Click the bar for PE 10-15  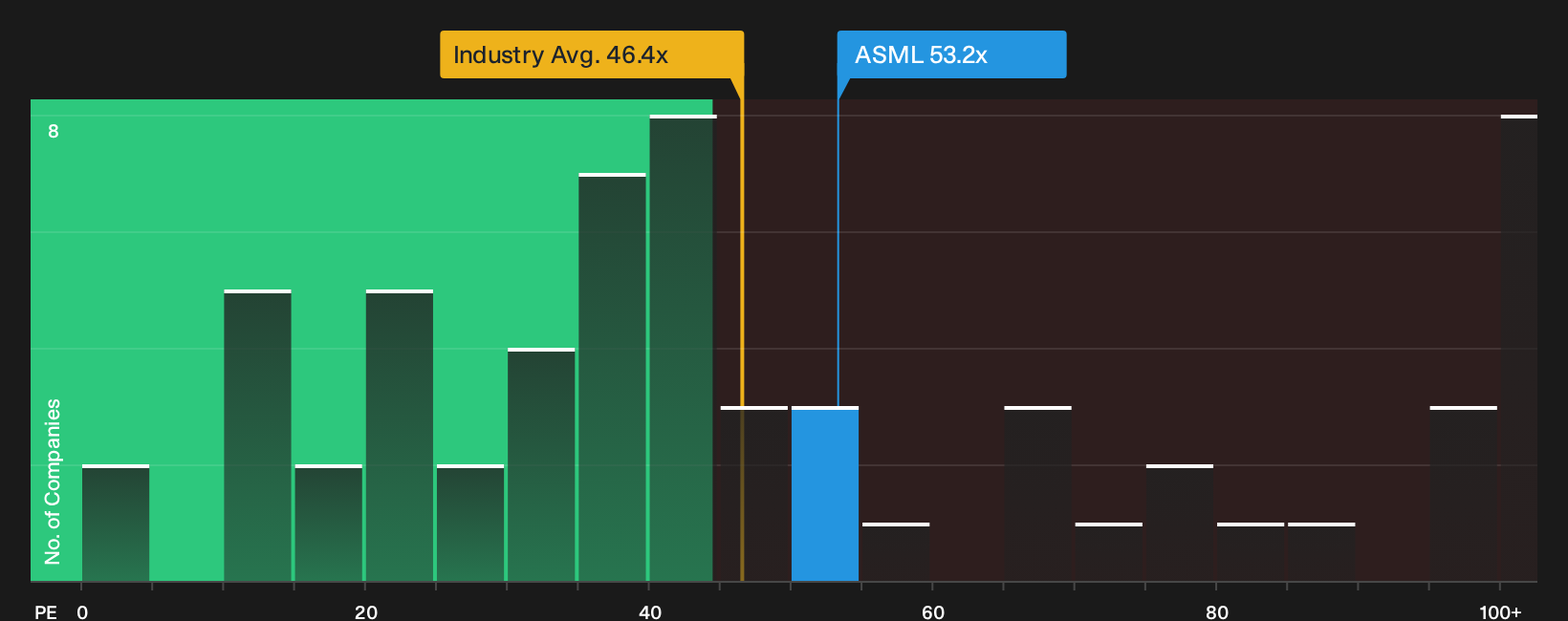tap(257, 436)
